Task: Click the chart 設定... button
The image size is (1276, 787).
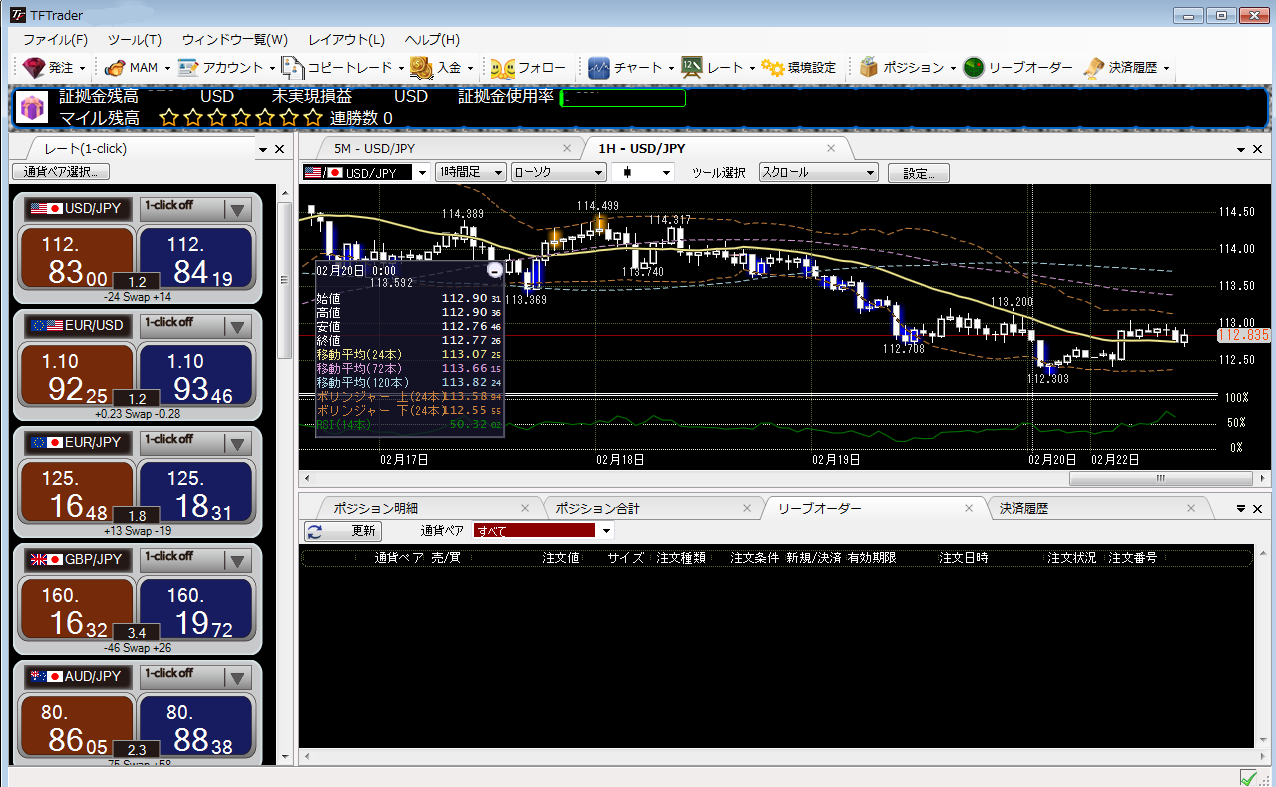Action: [919, 173]
